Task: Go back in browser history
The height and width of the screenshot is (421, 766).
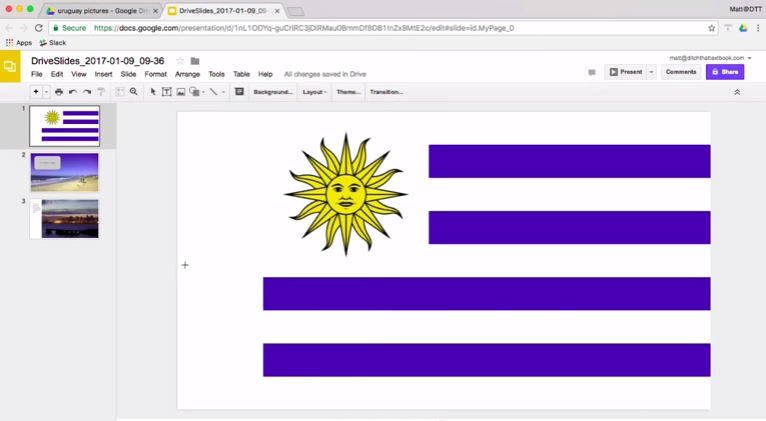Action: coord(9,28)
